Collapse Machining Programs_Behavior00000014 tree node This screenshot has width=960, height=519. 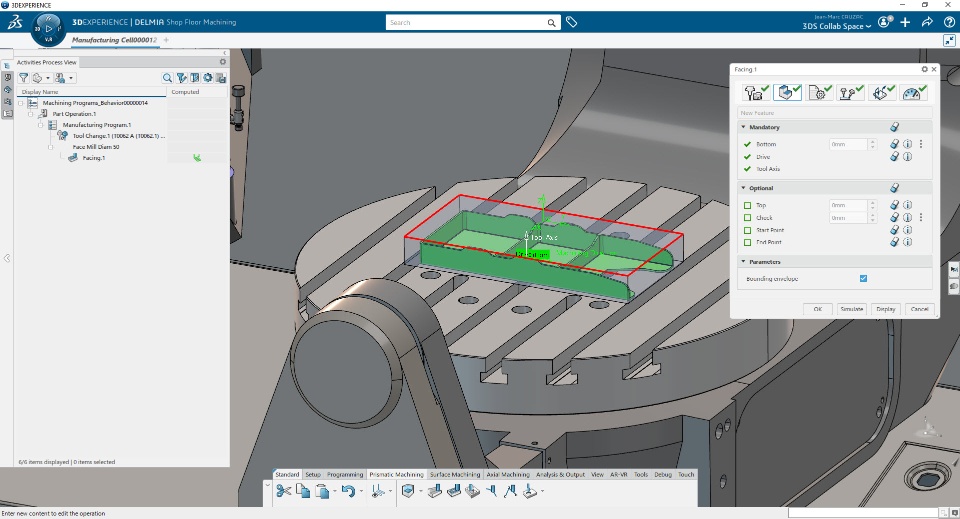21,103
